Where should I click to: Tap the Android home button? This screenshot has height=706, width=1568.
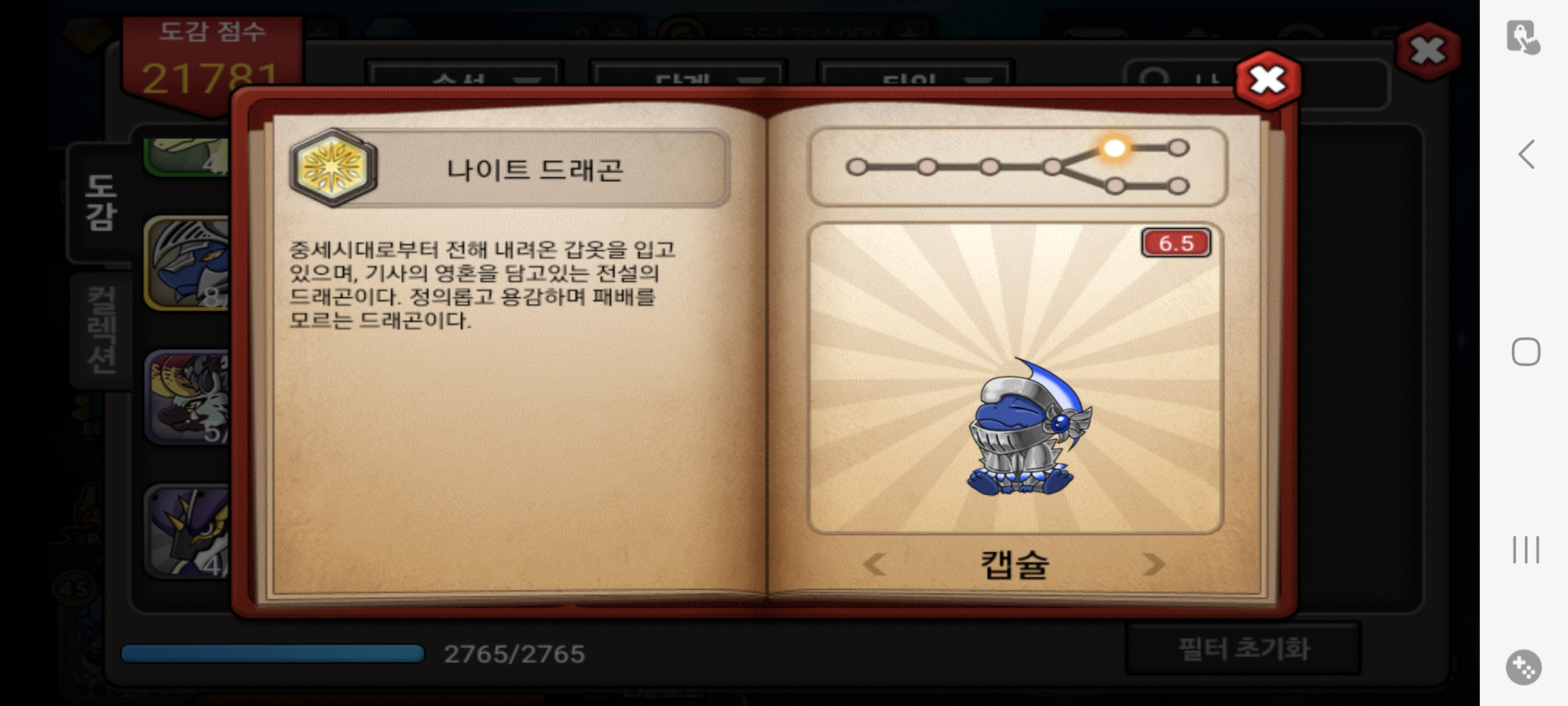(x=1526, y=352)
